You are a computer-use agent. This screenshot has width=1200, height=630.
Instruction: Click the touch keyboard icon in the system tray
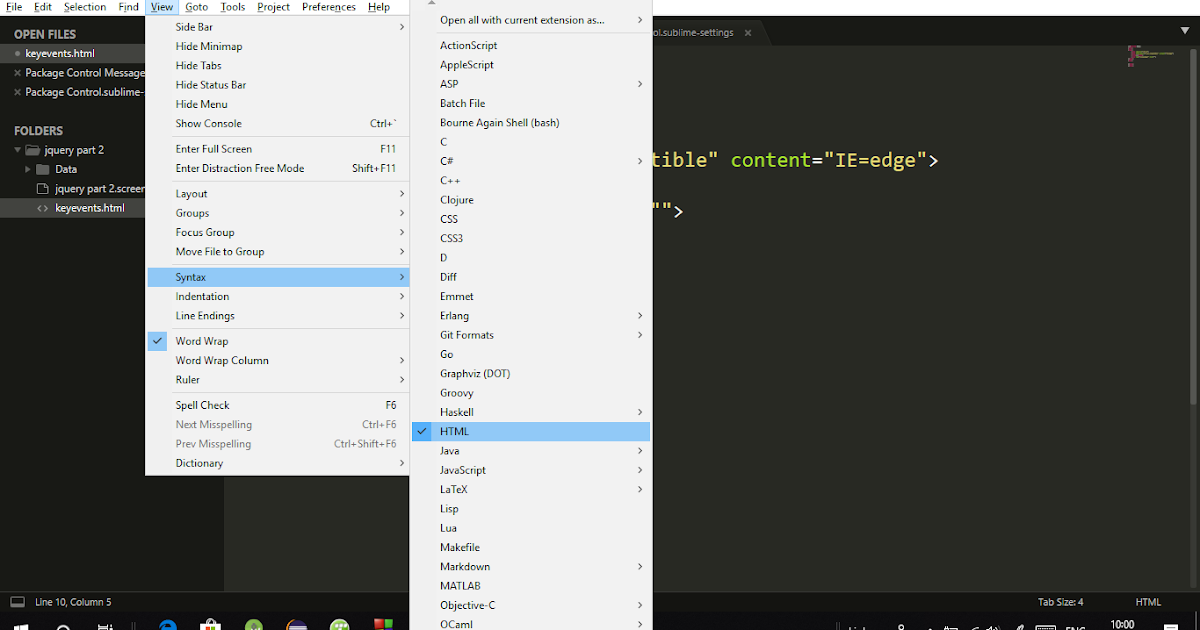point(1046,625)
